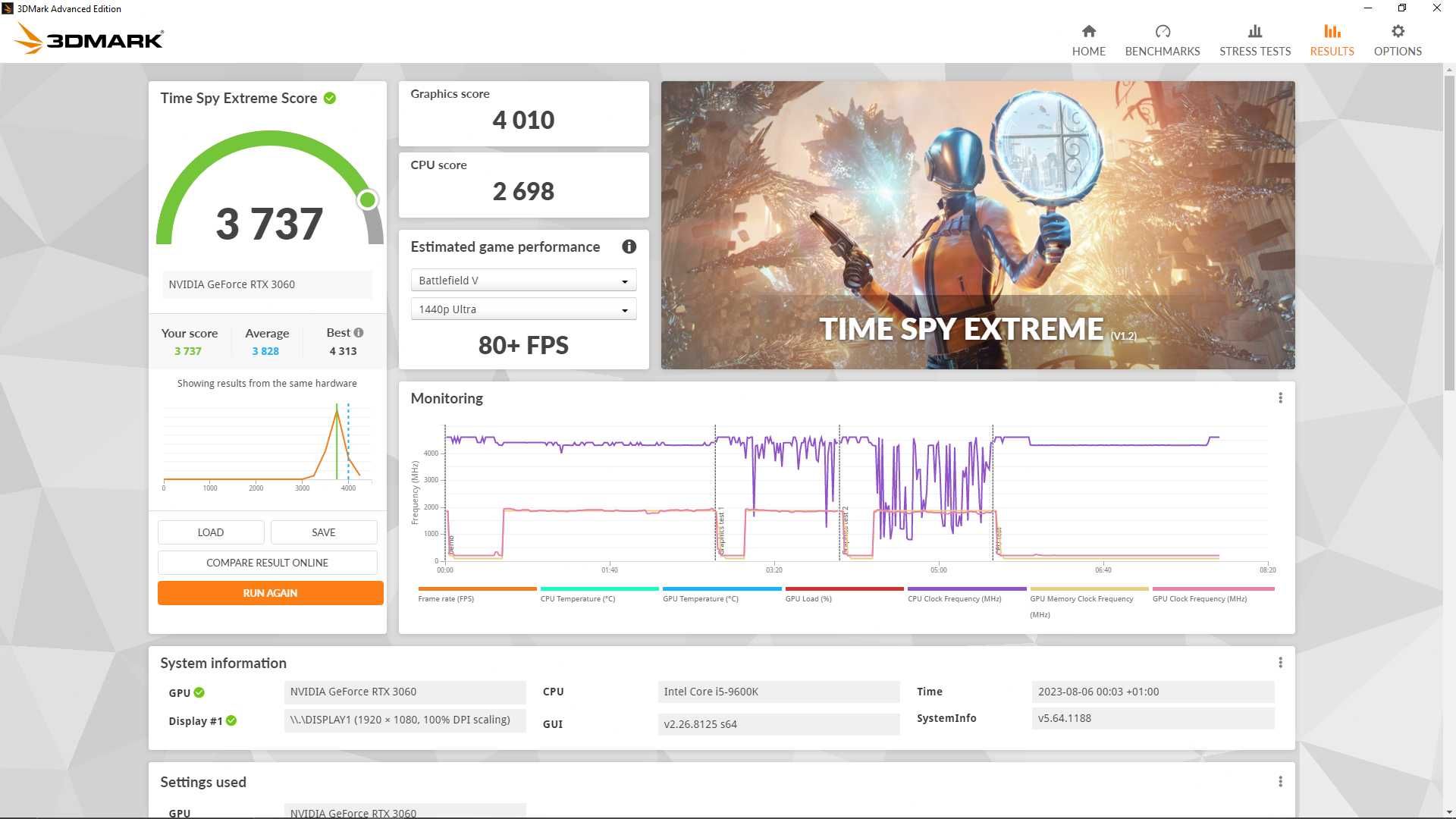Click green check next to Display #1
Screen dimensions: 1456x819
click(x=231, y=720)
